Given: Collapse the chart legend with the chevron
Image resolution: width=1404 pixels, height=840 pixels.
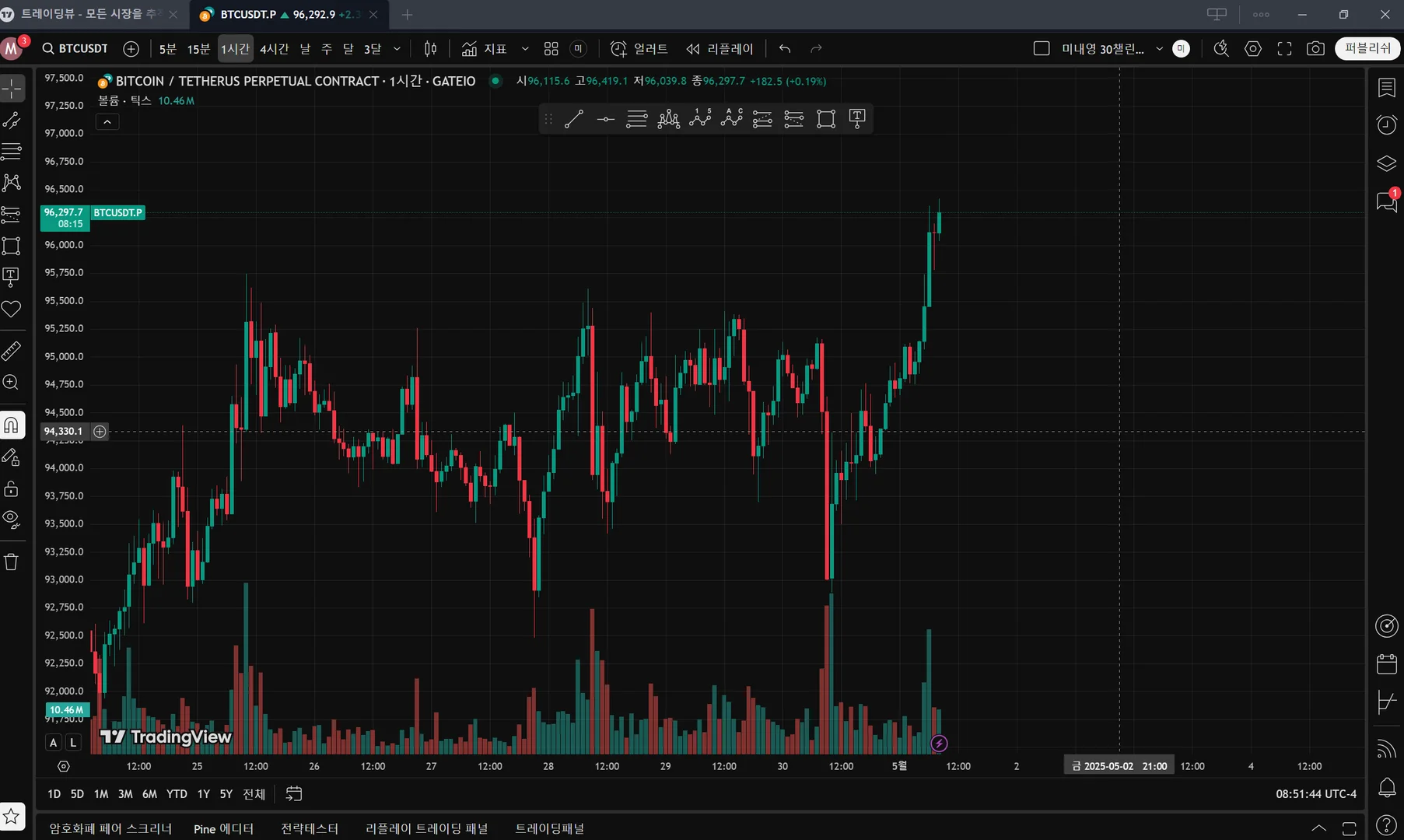Looking at the screenshot, I should click(x=107, y=122).
